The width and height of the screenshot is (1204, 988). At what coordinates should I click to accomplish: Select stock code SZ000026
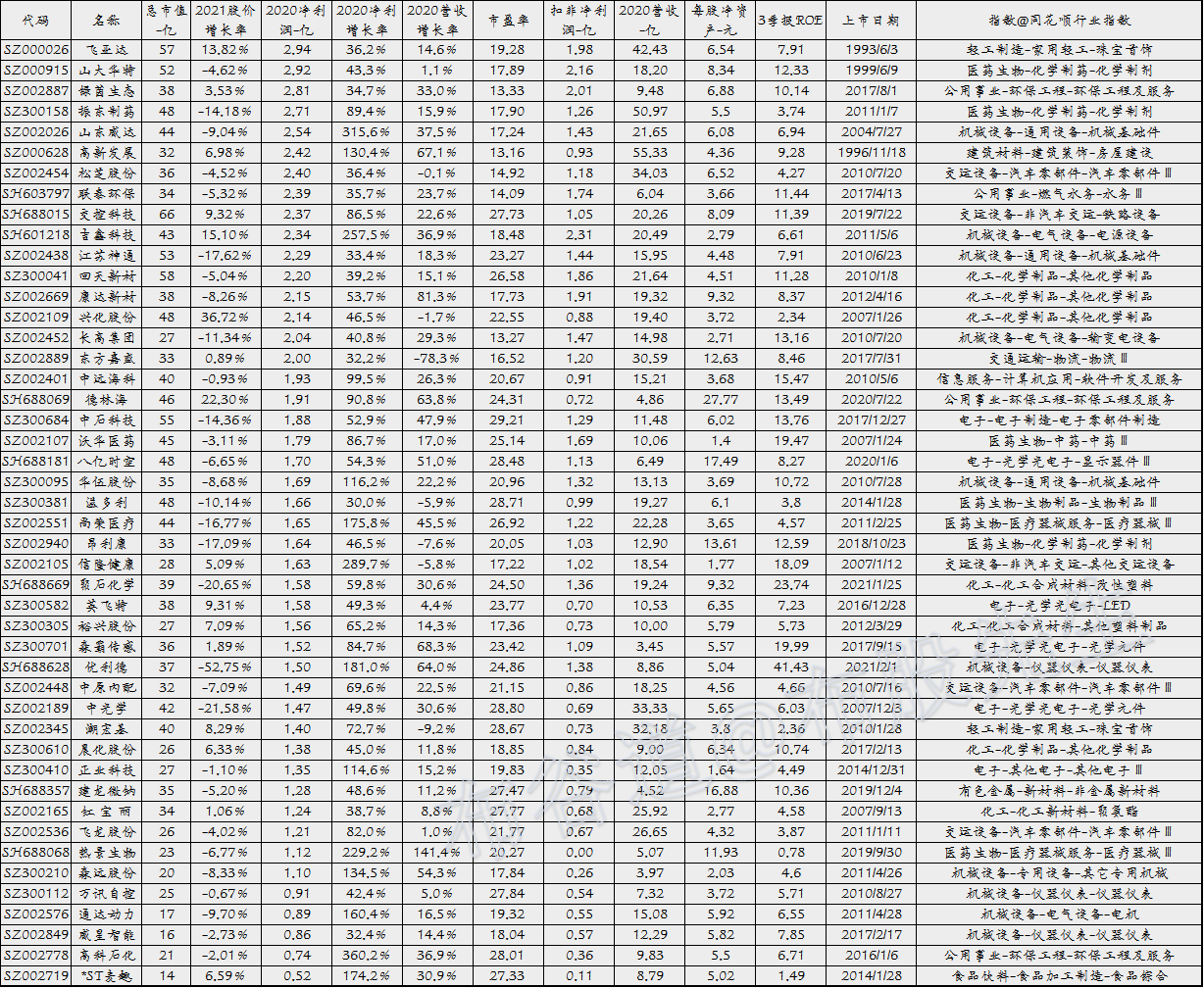click(35, 49)
